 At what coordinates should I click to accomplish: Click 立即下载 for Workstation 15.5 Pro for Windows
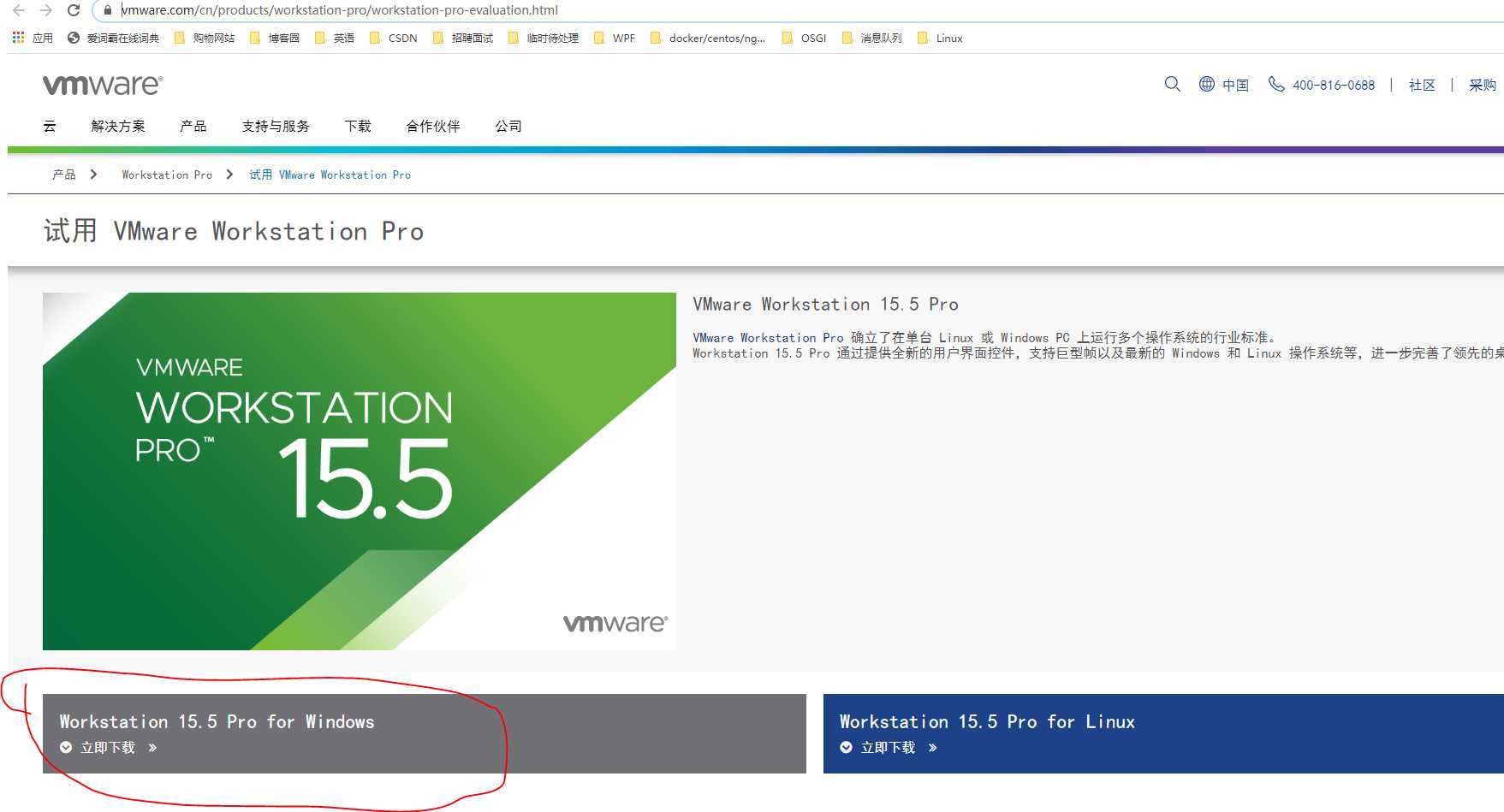[108, 748]
